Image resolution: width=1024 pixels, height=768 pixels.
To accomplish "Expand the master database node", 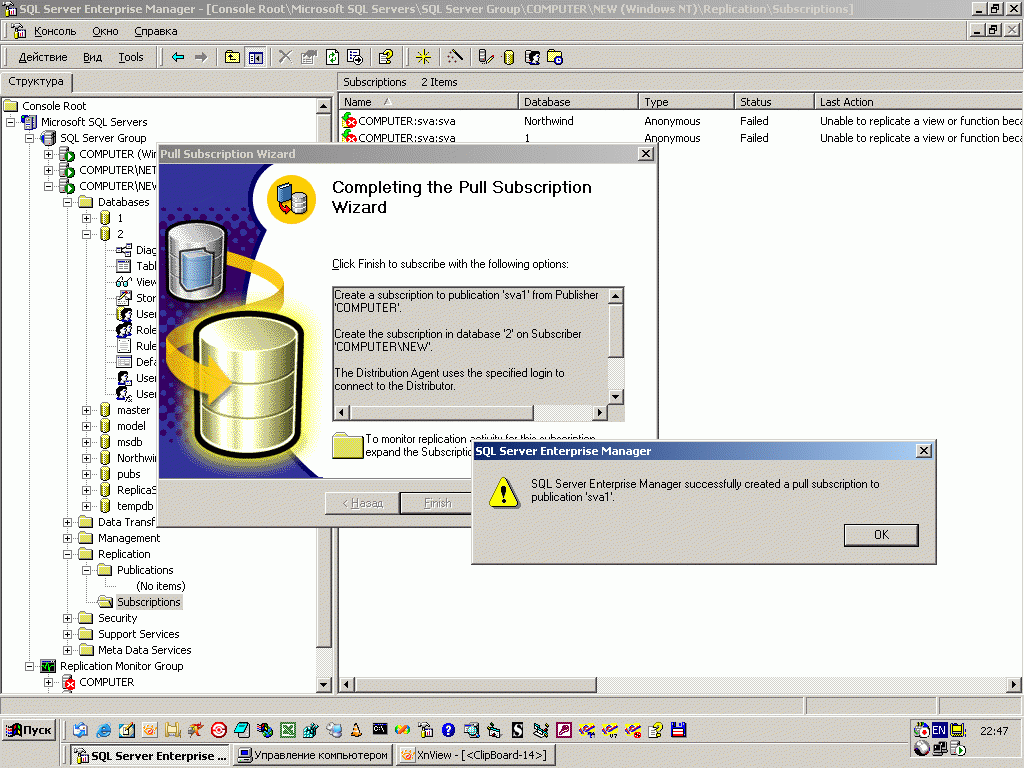I will (x=86, y=410).
